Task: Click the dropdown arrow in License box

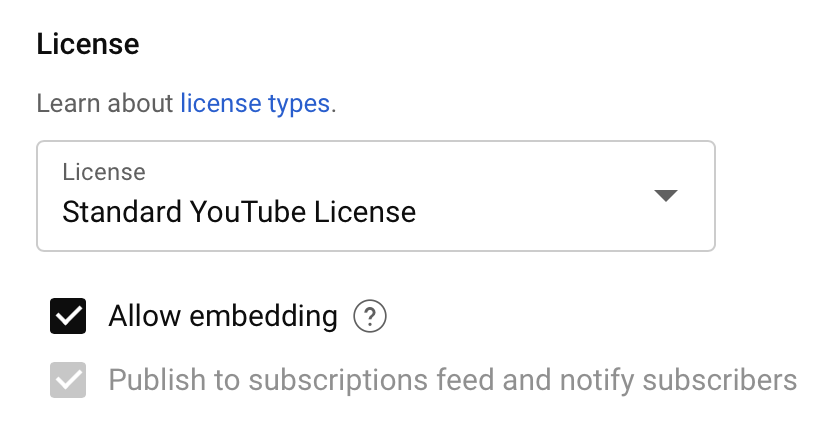Action: tap(665, 195)
